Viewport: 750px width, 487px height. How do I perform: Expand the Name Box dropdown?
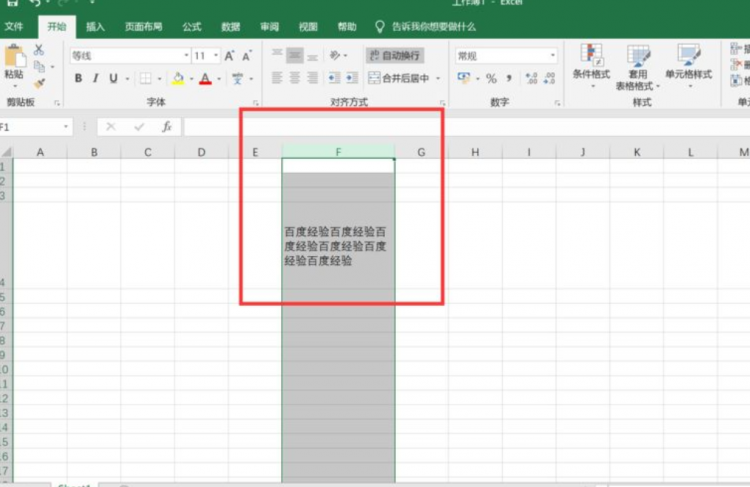66,127
